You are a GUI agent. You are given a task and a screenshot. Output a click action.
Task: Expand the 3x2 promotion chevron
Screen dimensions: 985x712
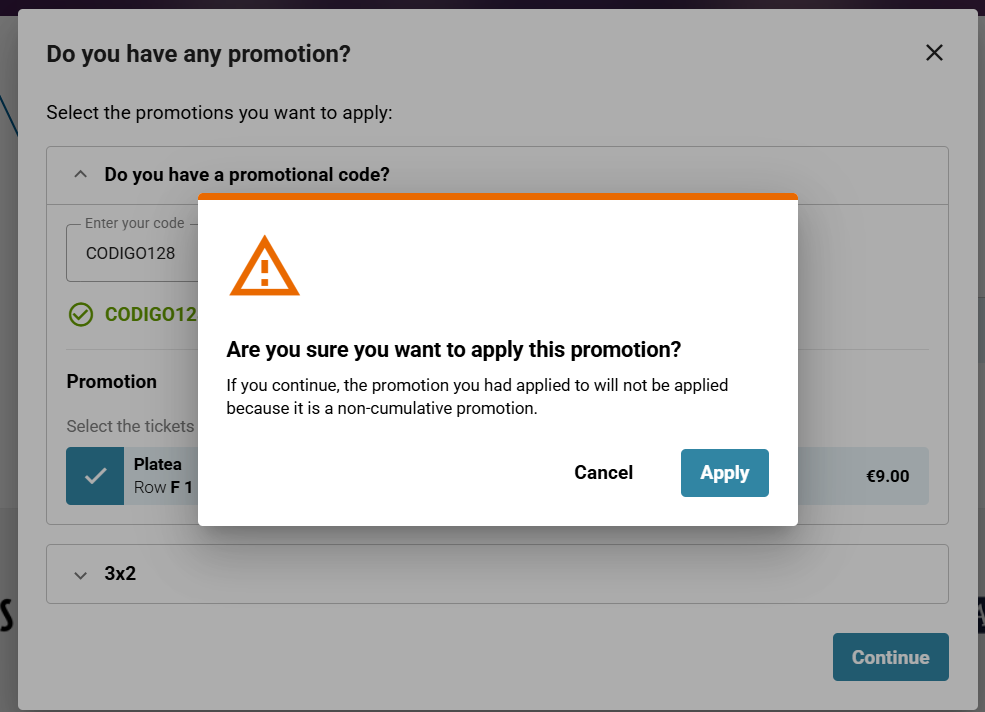tap(80, 574)
